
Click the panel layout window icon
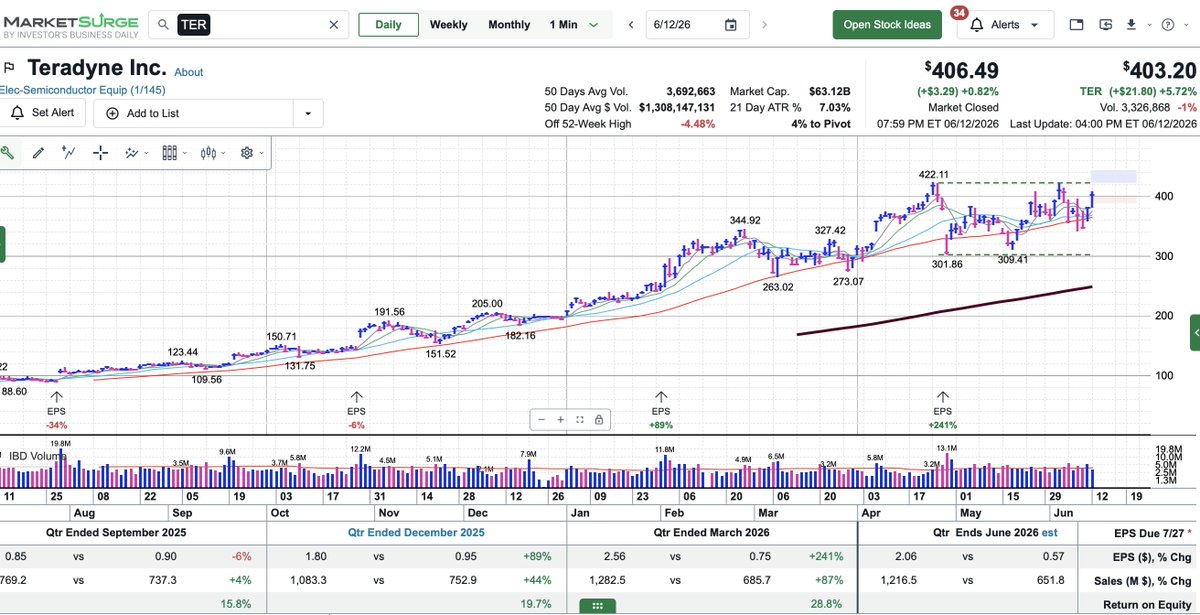click(x=1077, y=25)
